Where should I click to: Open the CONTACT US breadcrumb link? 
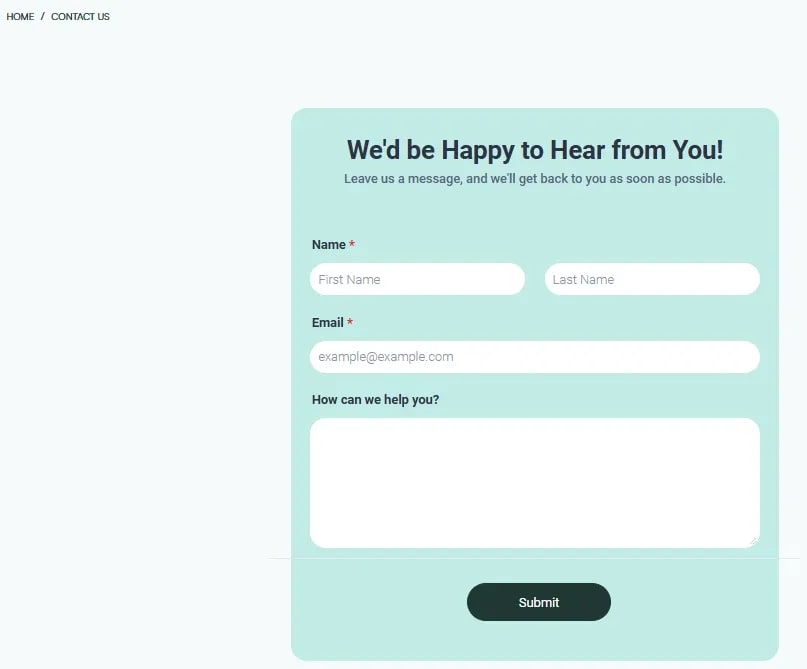pos(80,16)
